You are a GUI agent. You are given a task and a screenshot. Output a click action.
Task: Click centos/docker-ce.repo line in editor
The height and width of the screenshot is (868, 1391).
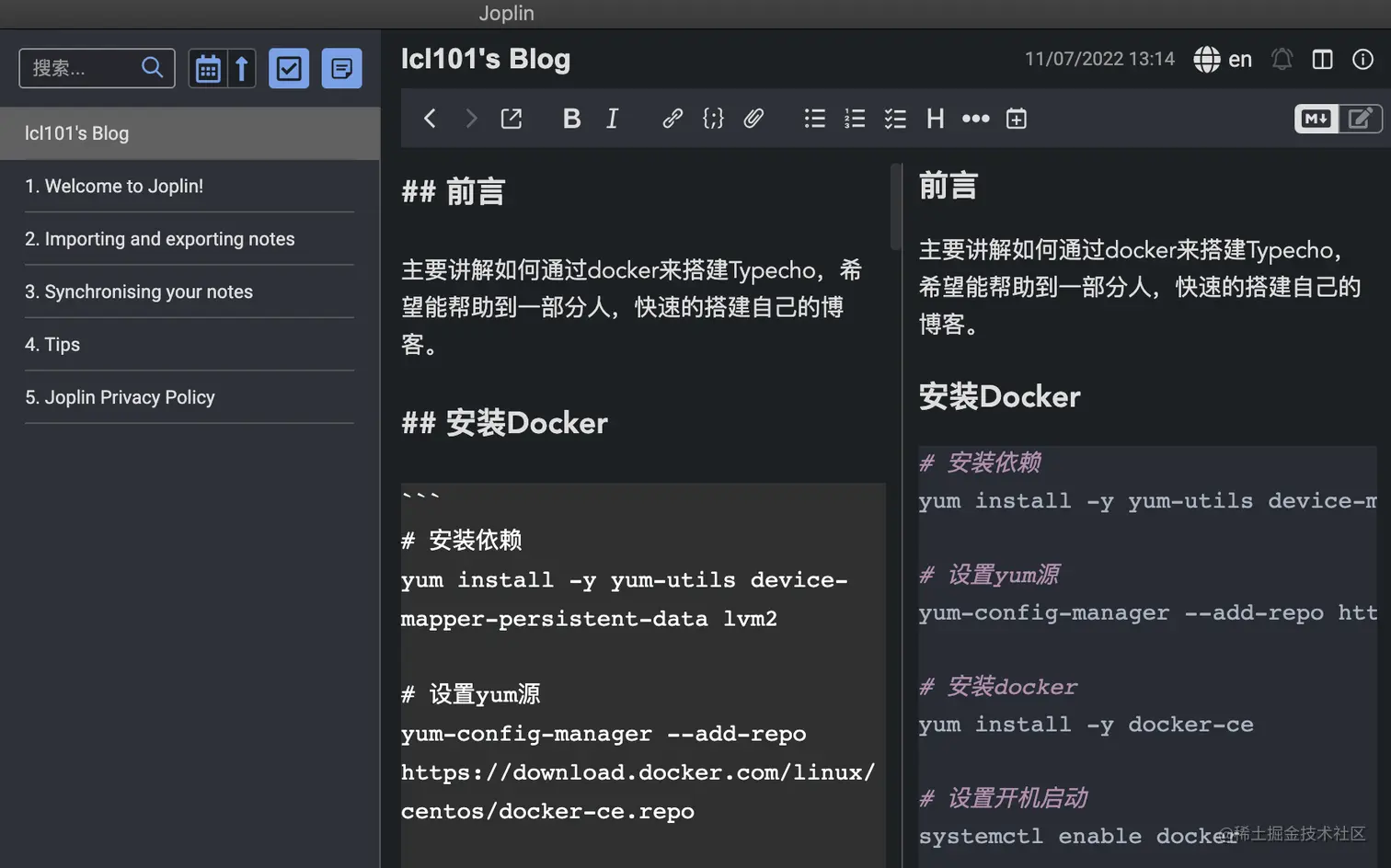click(x=547, y=812)
